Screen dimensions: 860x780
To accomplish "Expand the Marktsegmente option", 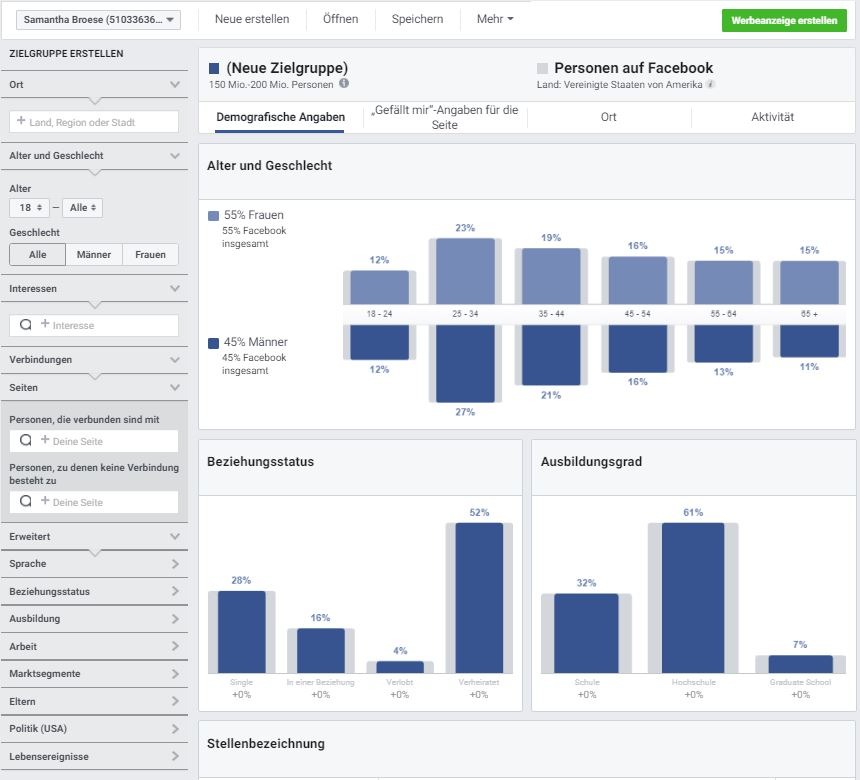I will point(94,674).
